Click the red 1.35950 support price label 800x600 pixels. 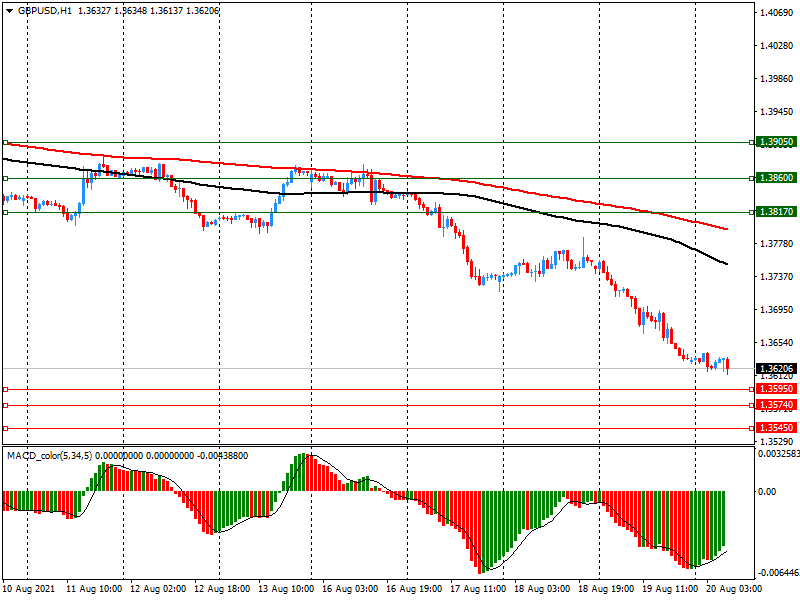coord(776,389)
